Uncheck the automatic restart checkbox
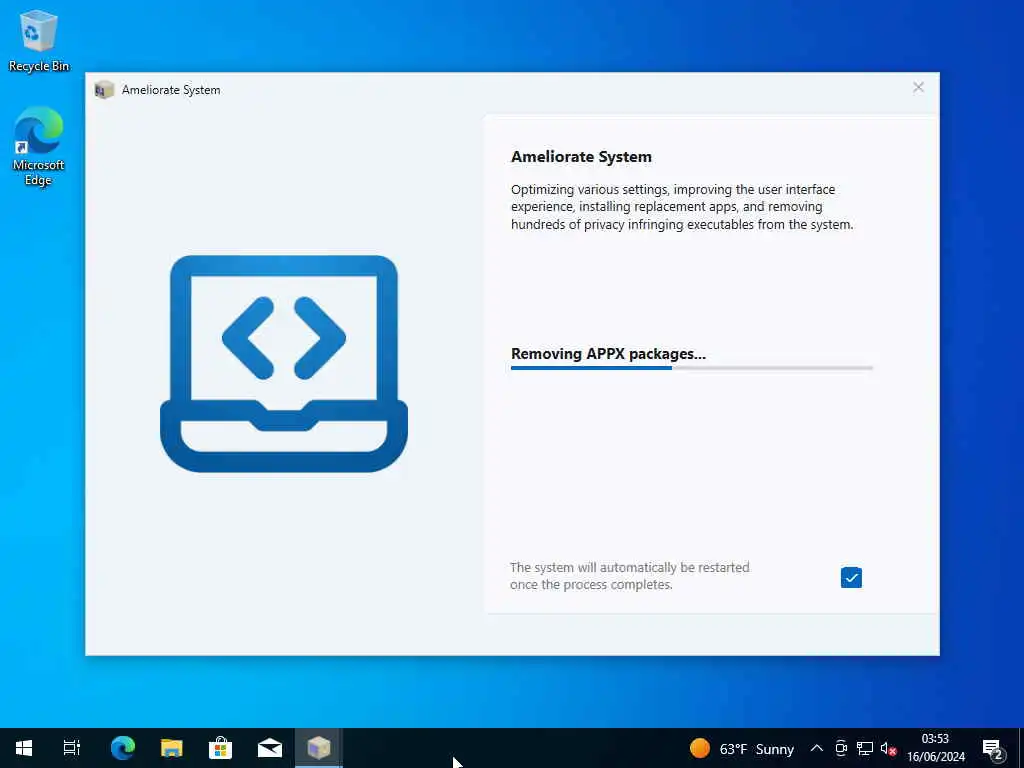 click(x=851, y=577)
